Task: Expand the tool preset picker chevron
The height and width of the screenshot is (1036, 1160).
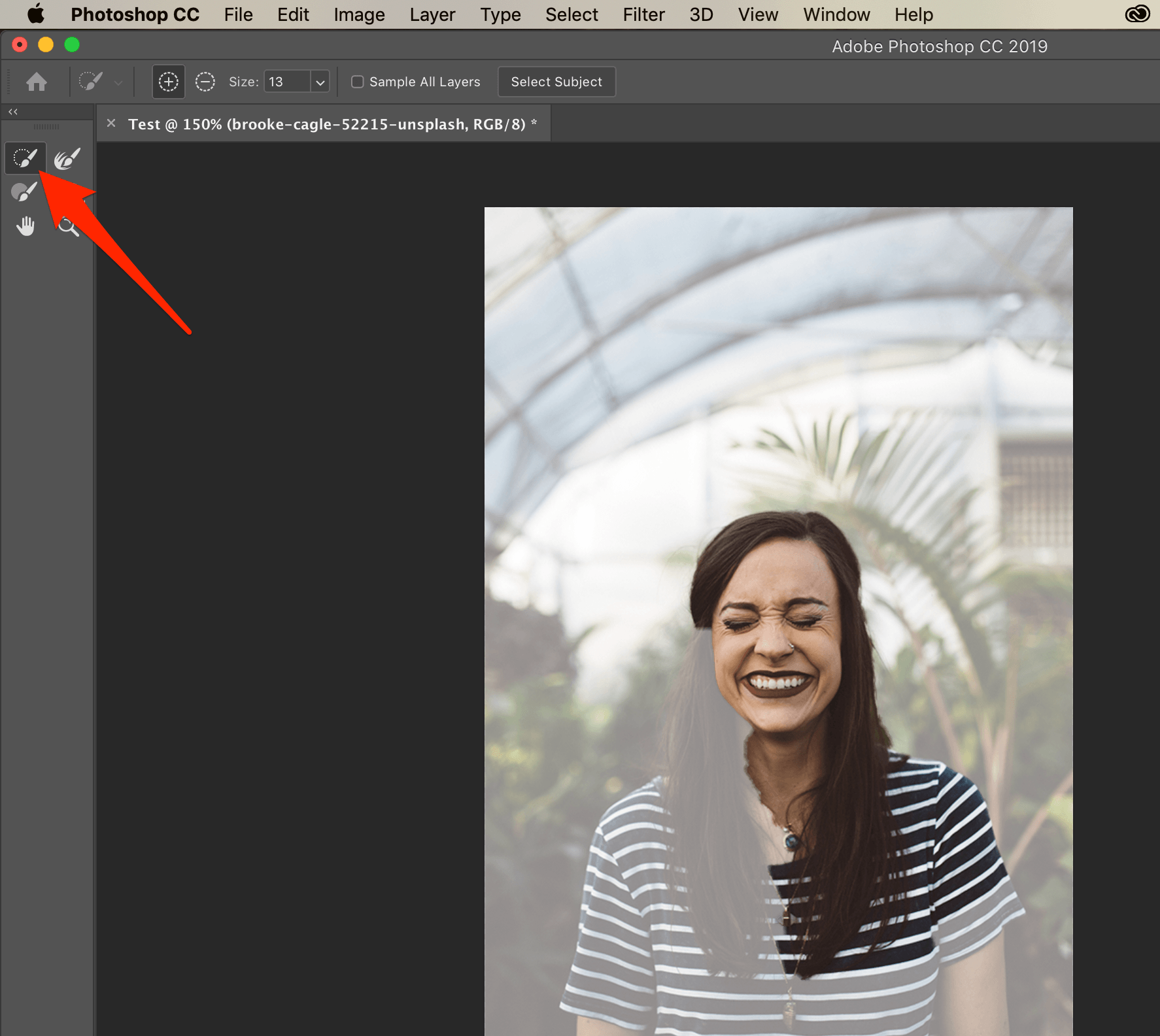Action: coord(118,83)
